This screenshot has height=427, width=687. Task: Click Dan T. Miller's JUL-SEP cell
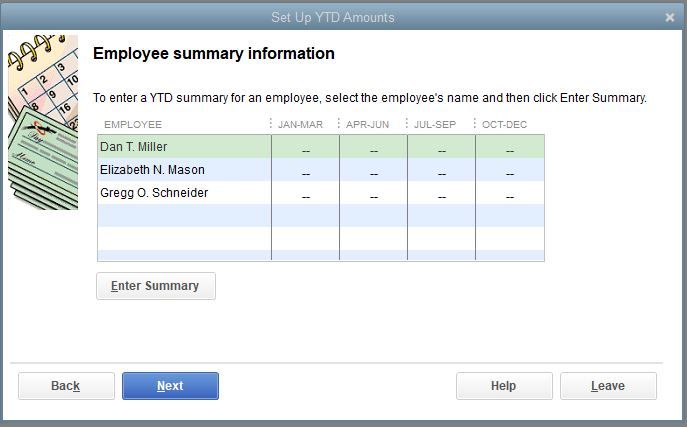(x=441, y=148)
